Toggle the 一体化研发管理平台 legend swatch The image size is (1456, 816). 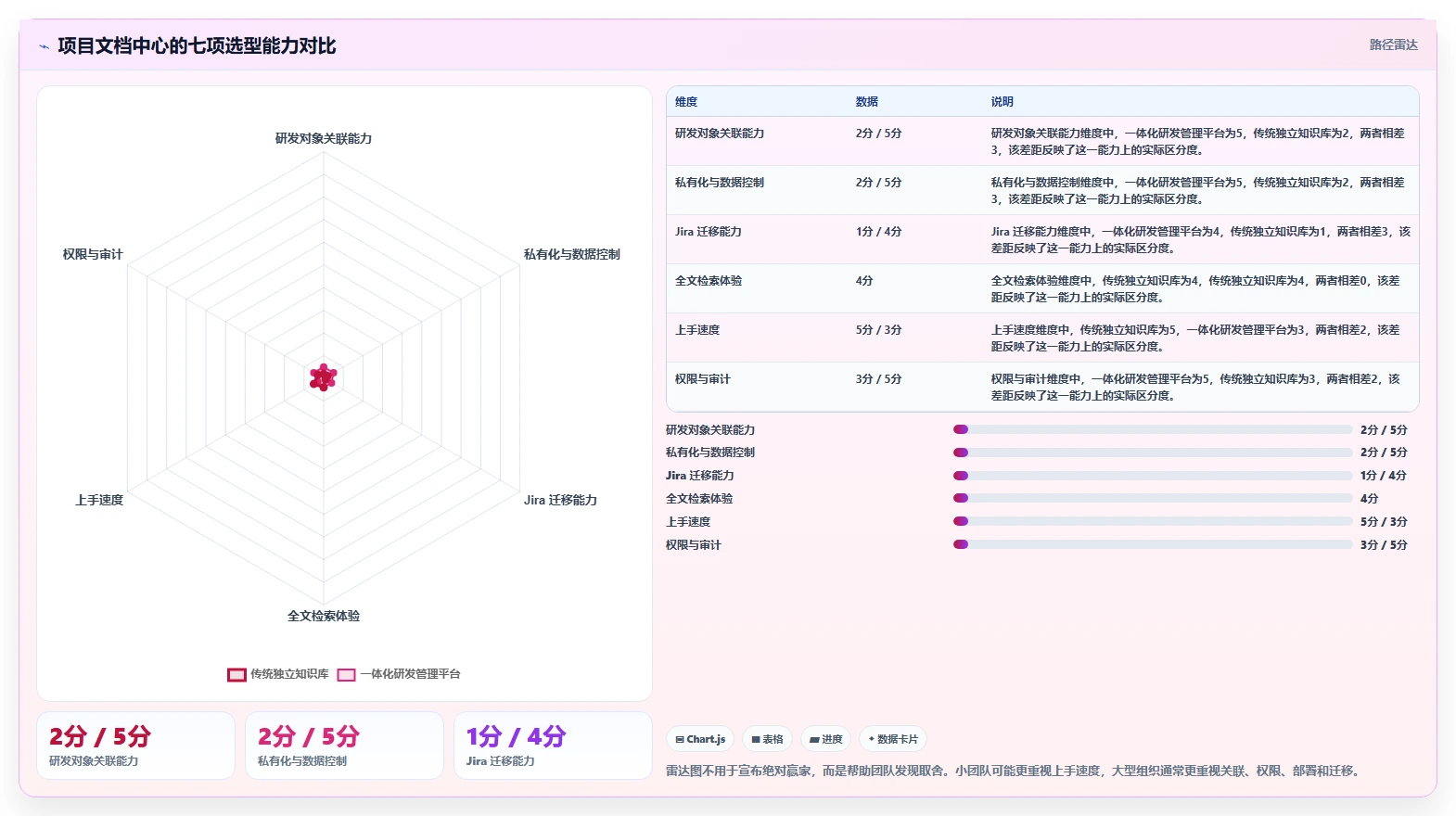coord(347,675)
